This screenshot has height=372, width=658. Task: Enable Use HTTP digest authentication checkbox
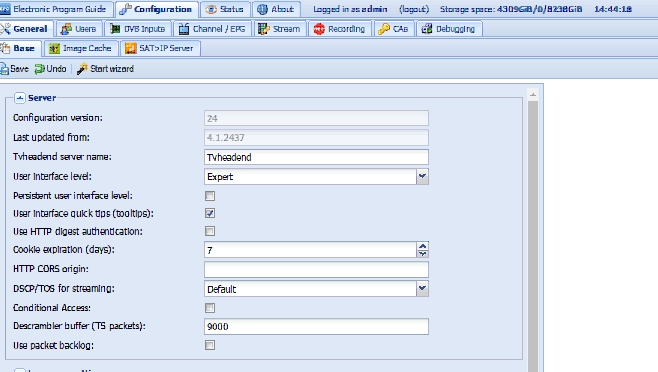coord(210,231)
